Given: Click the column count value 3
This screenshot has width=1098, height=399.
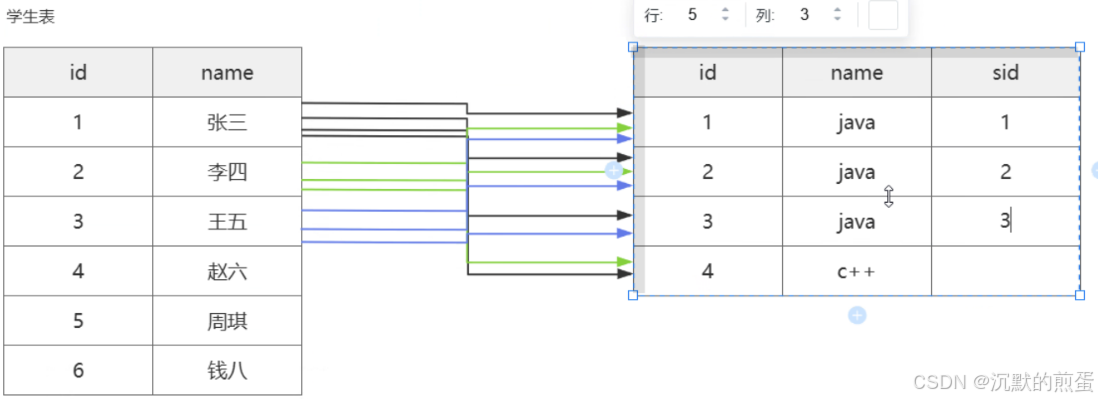Looking at the screenshot, I should [804, 15].
